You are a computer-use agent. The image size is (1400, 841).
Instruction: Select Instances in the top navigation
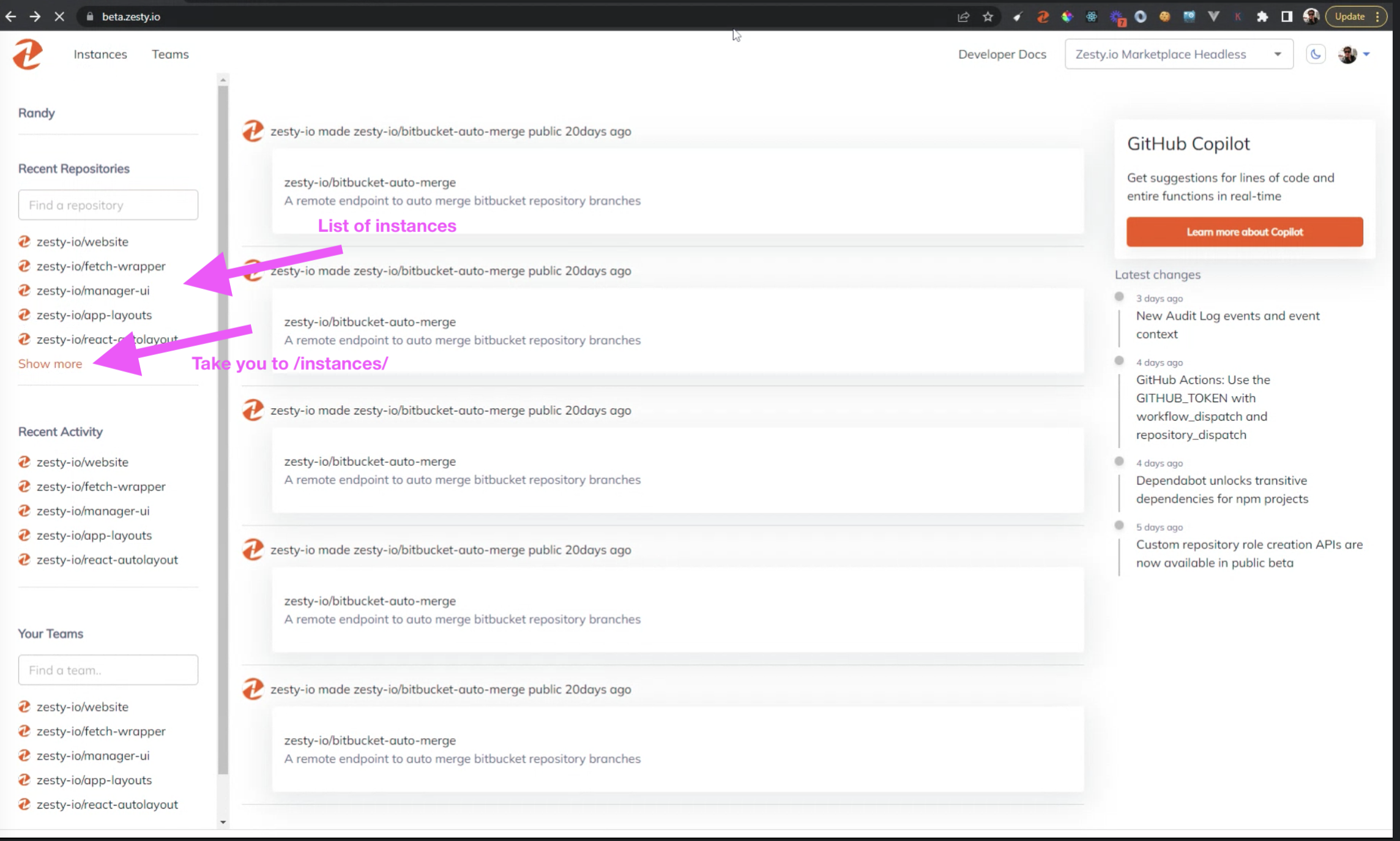pos(100,54)
